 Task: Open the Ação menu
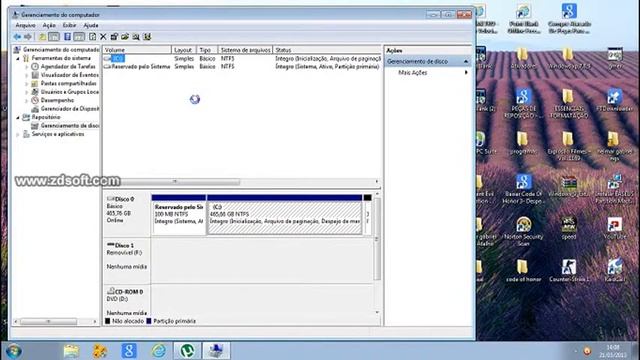coord(49,25)
